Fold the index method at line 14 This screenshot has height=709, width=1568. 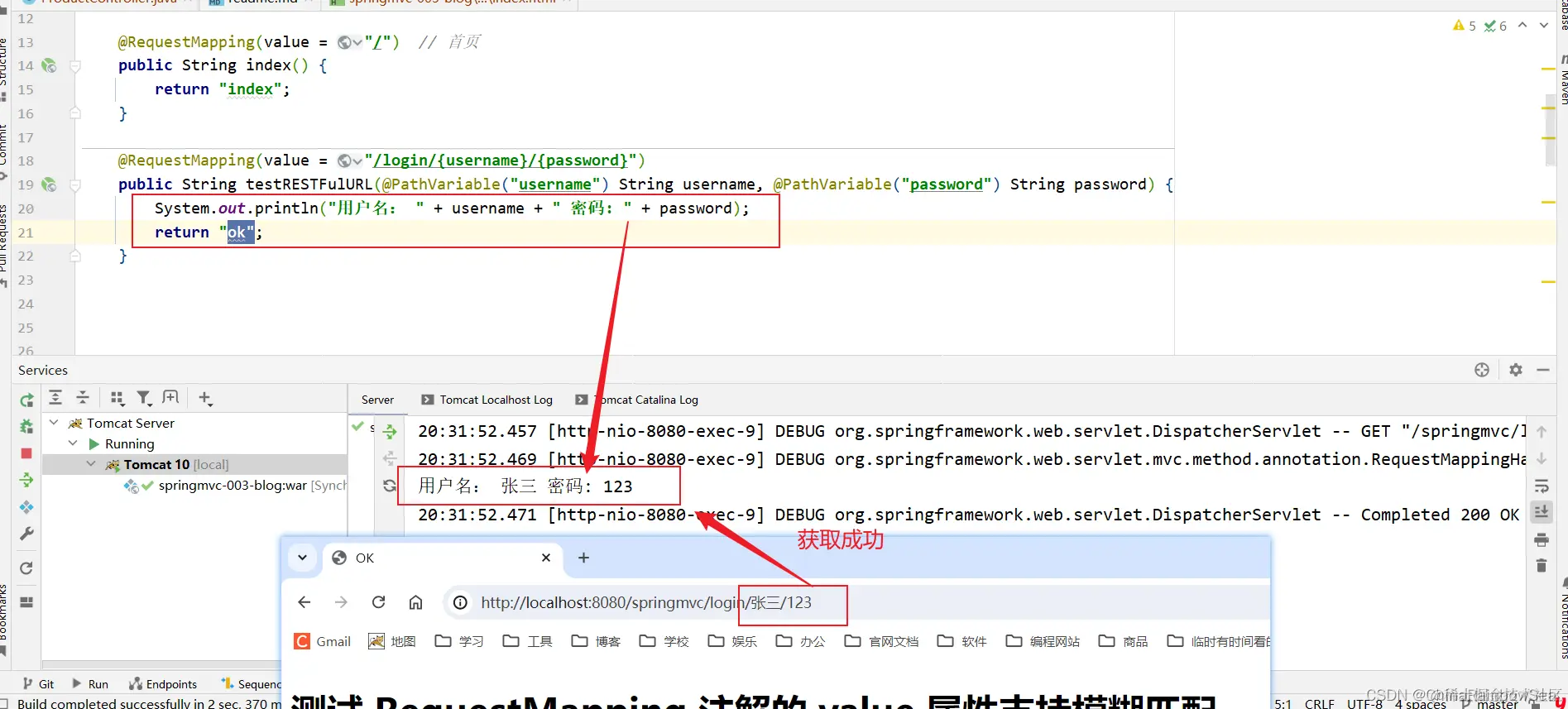tap(75, 65)
